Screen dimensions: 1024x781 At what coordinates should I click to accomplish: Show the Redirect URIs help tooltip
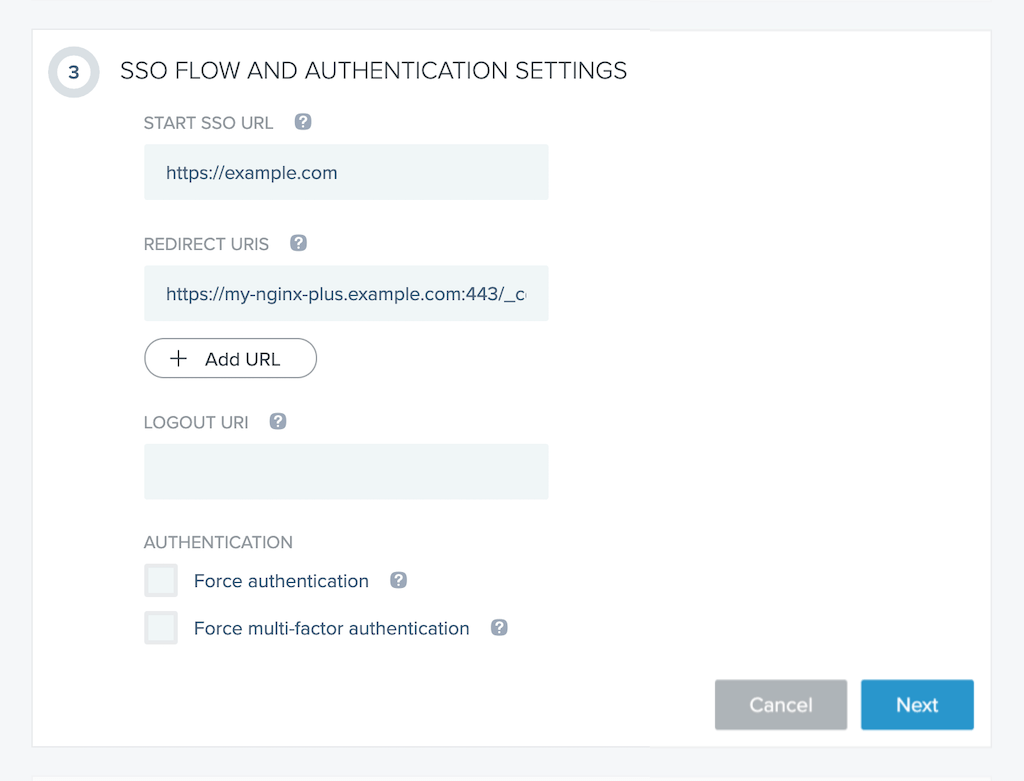[298, 243]
